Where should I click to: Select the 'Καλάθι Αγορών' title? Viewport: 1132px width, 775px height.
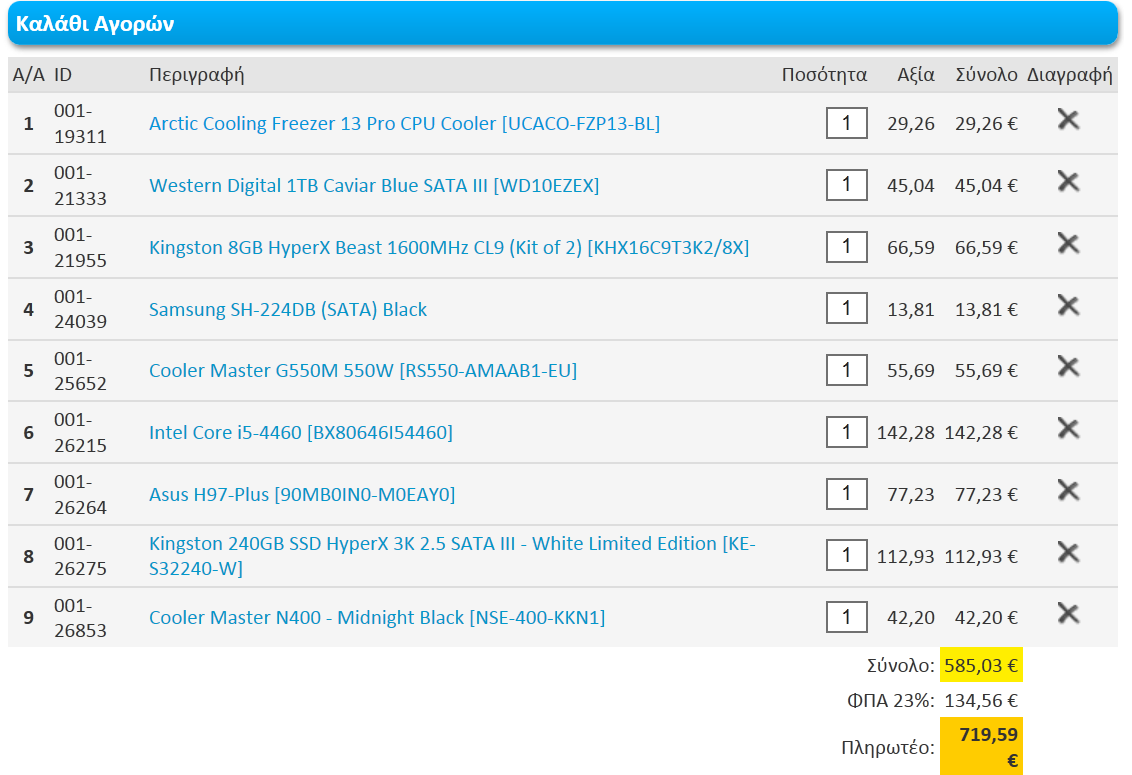[95, 24]
